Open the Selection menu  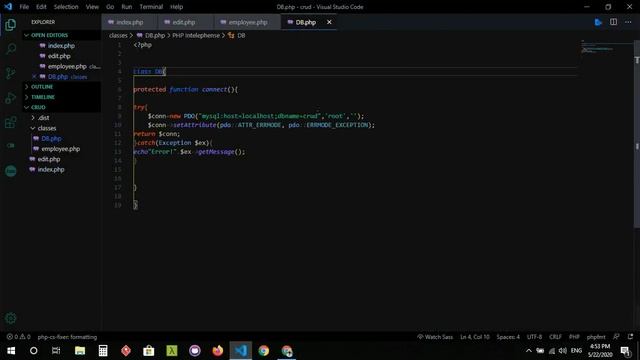66,7
